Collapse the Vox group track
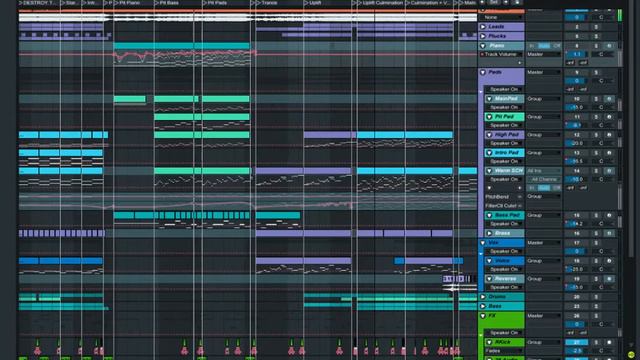The width and height of the screenshot is (640, 360). tap(483, 243)
